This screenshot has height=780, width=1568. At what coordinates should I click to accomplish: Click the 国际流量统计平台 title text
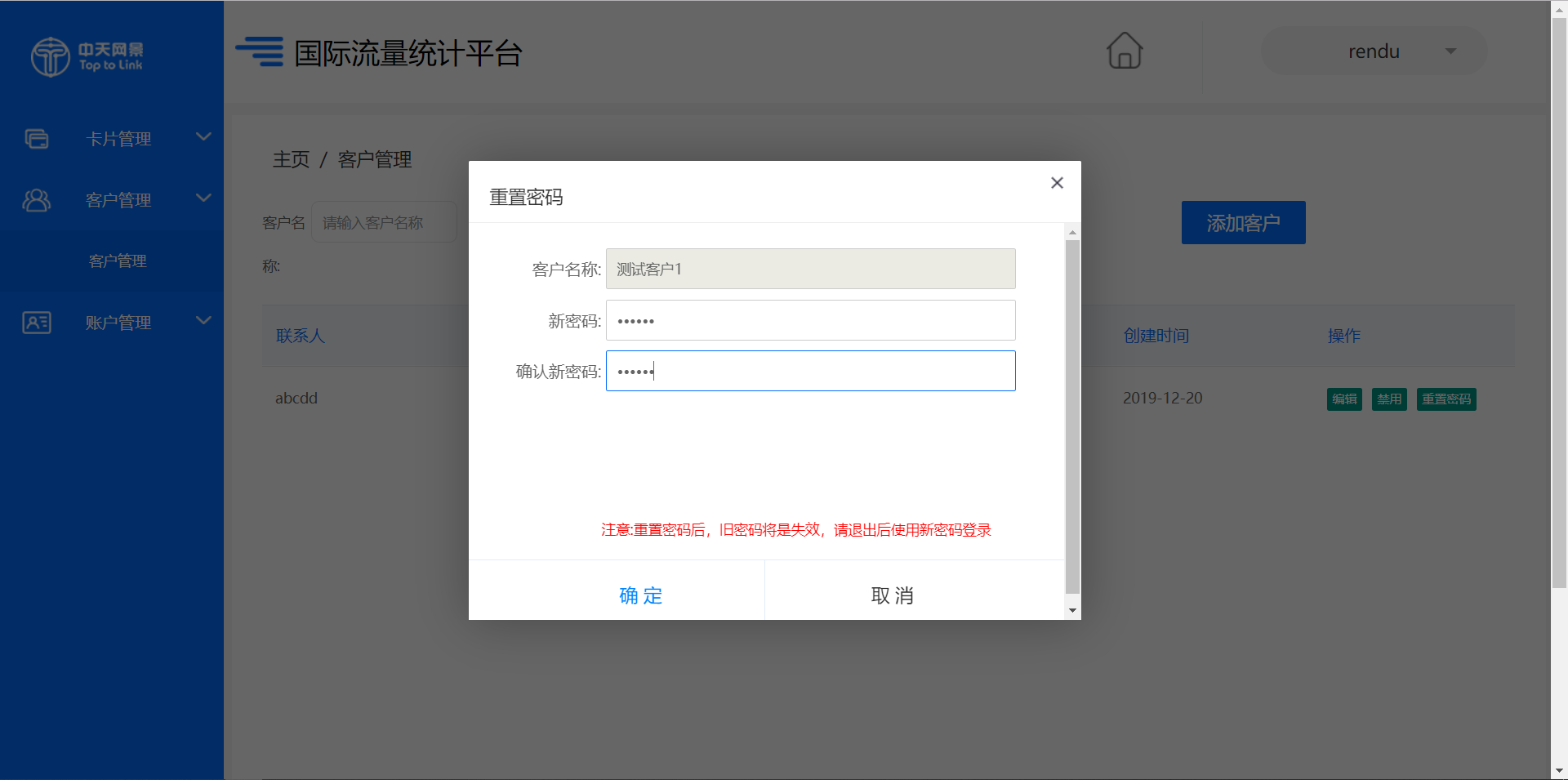(x=408, y=53)
